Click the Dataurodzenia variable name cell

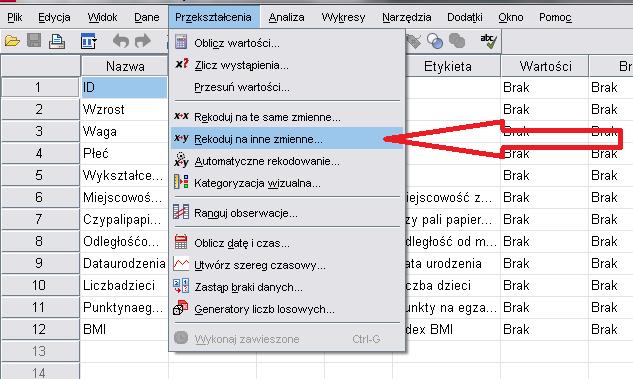(x=124, y=263)
